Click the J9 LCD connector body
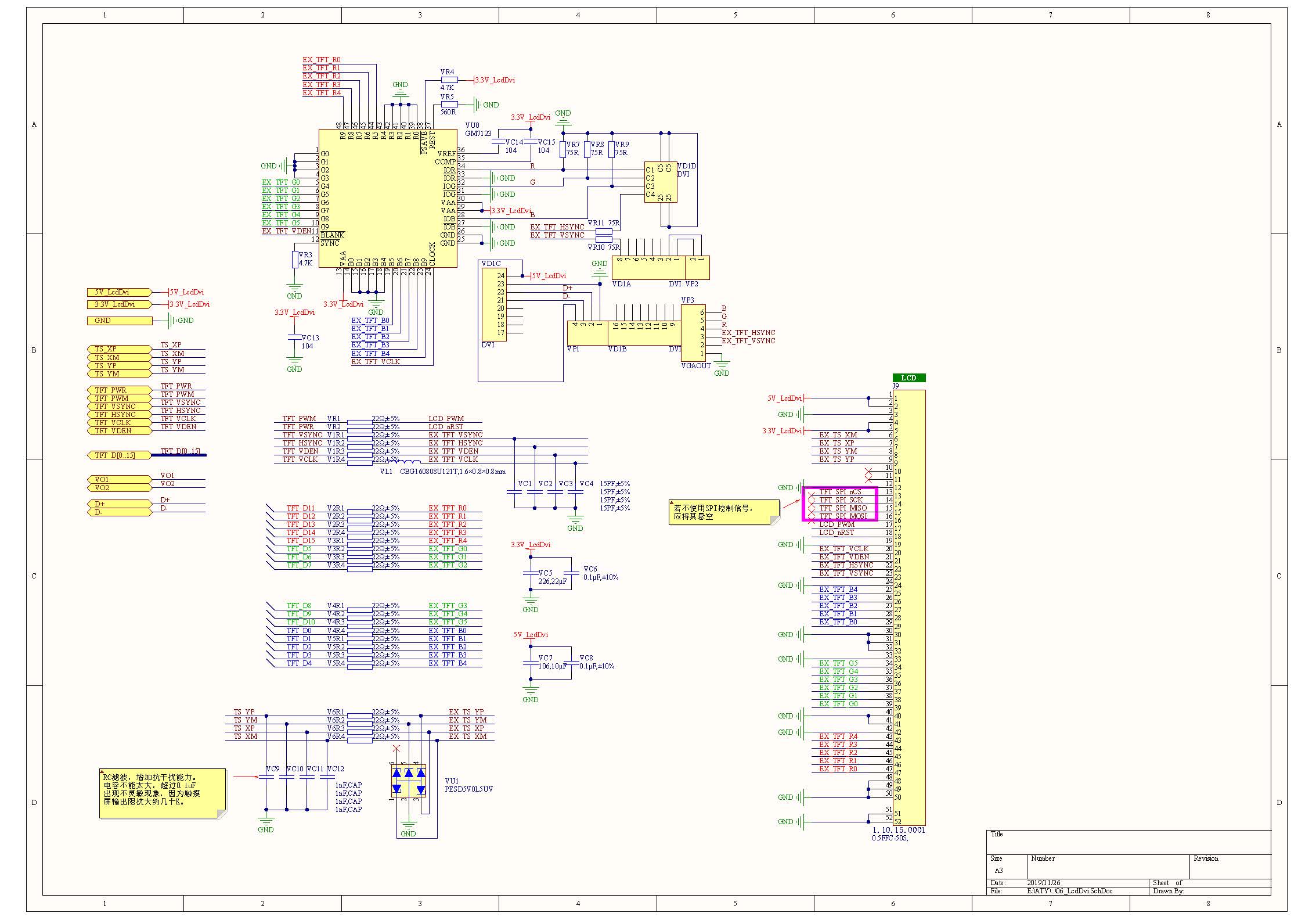This screenshot has width=1316, height=920. (x=913, y=607)
